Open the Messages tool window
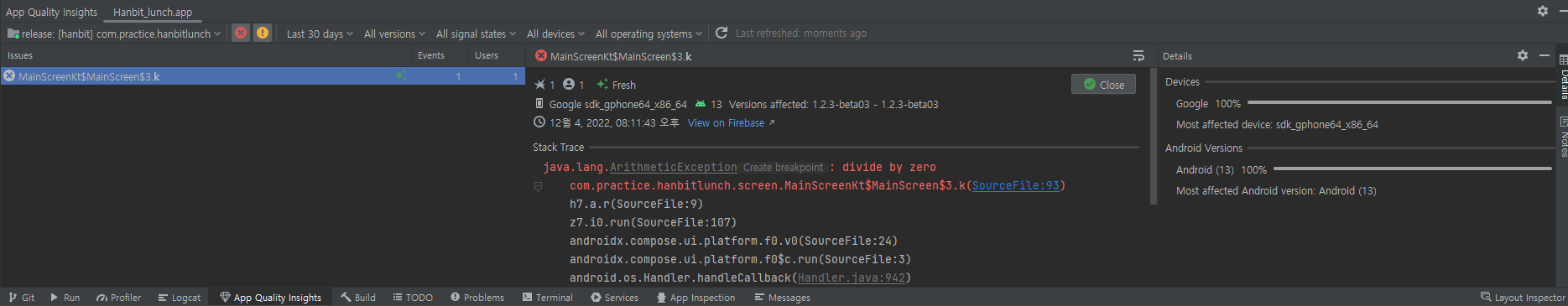Image resolution: width=1568 pixels, height=306 pixels. tap(782, 298)
